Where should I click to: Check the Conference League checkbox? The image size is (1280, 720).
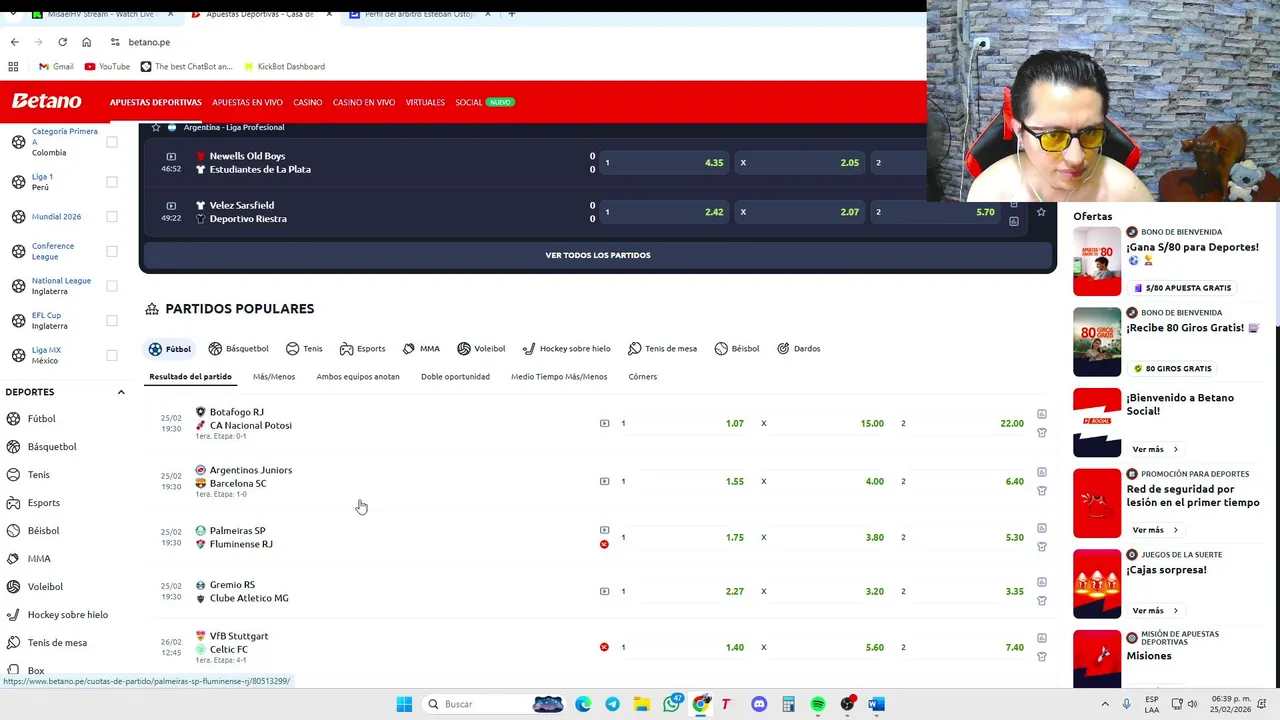point(112,251)
